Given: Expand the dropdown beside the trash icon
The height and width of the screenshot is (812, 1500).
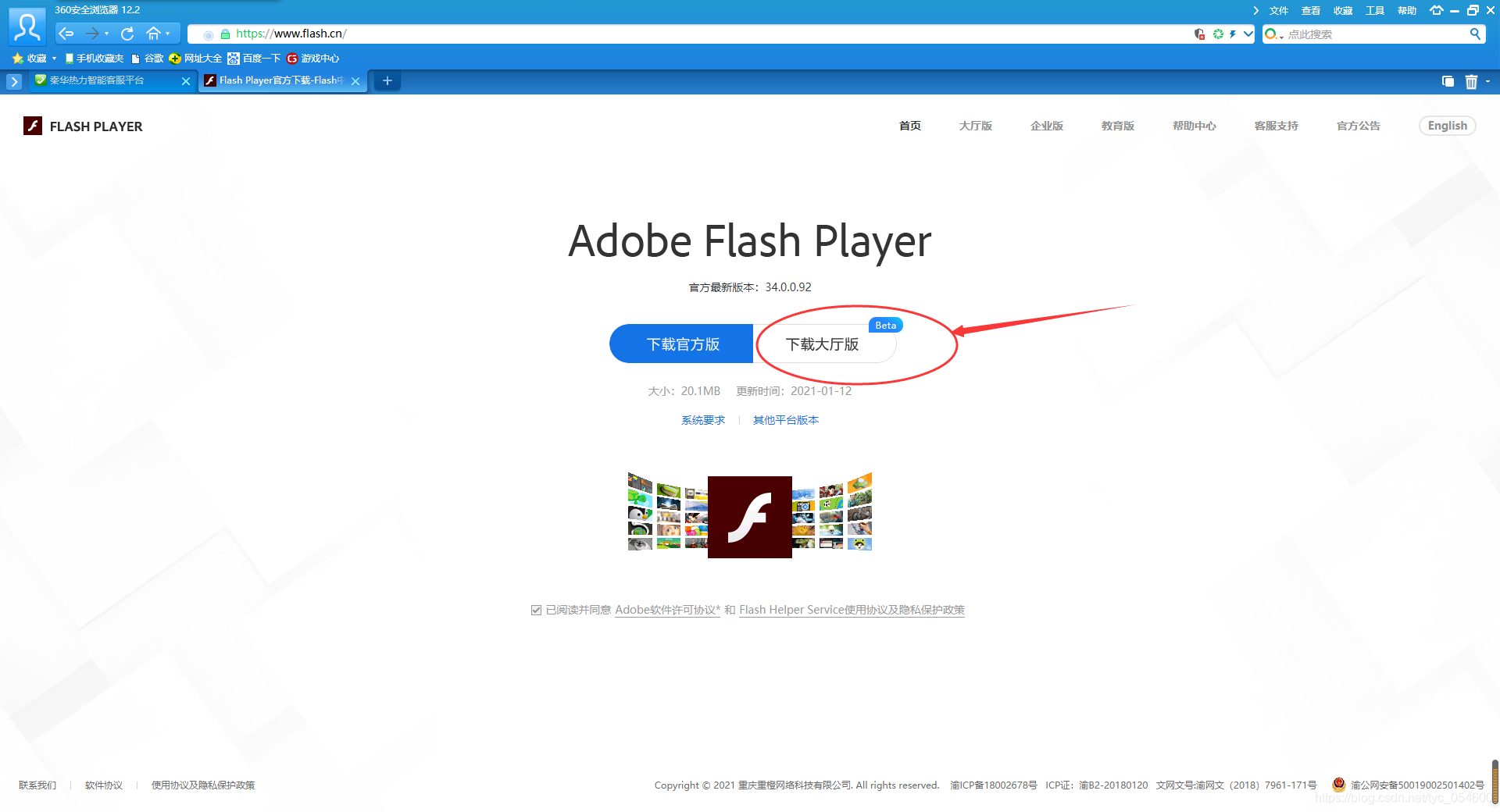Looking at the screenshot, I should click(1487, 81).
